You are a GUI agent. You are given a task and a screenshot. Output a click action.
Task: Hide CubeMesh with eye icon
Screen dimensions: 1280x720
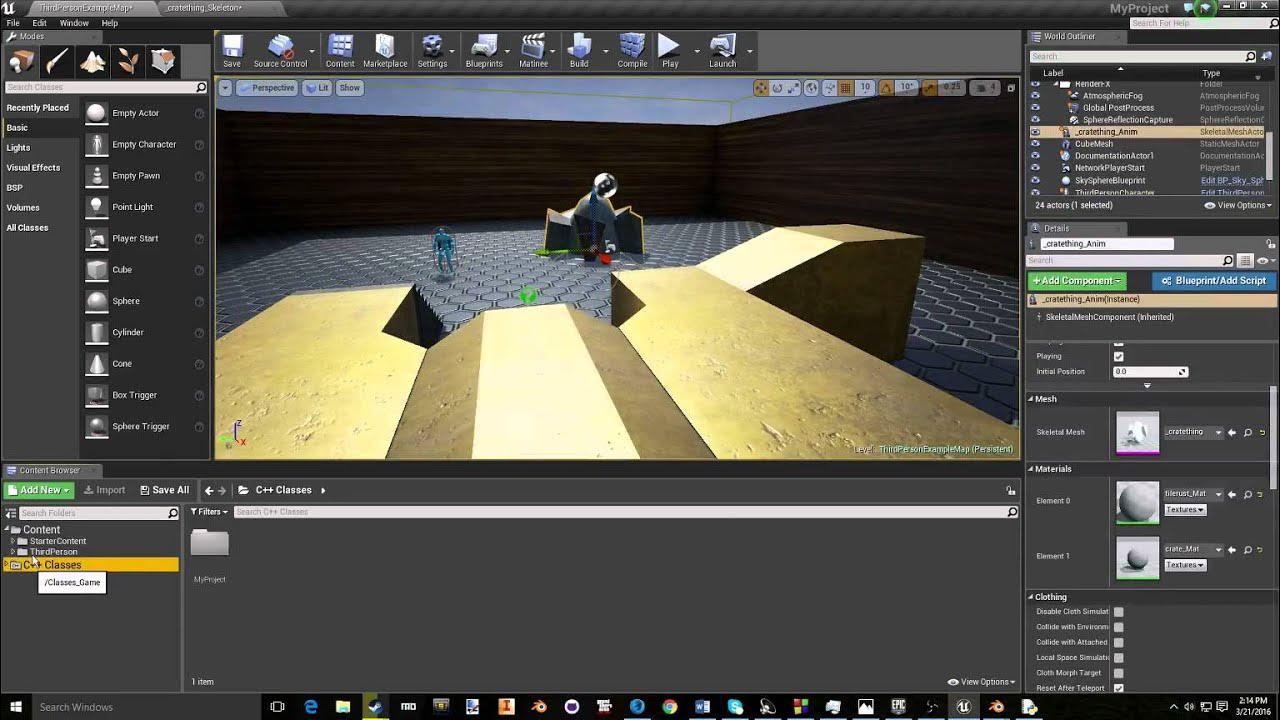[x=1035, y=144]
